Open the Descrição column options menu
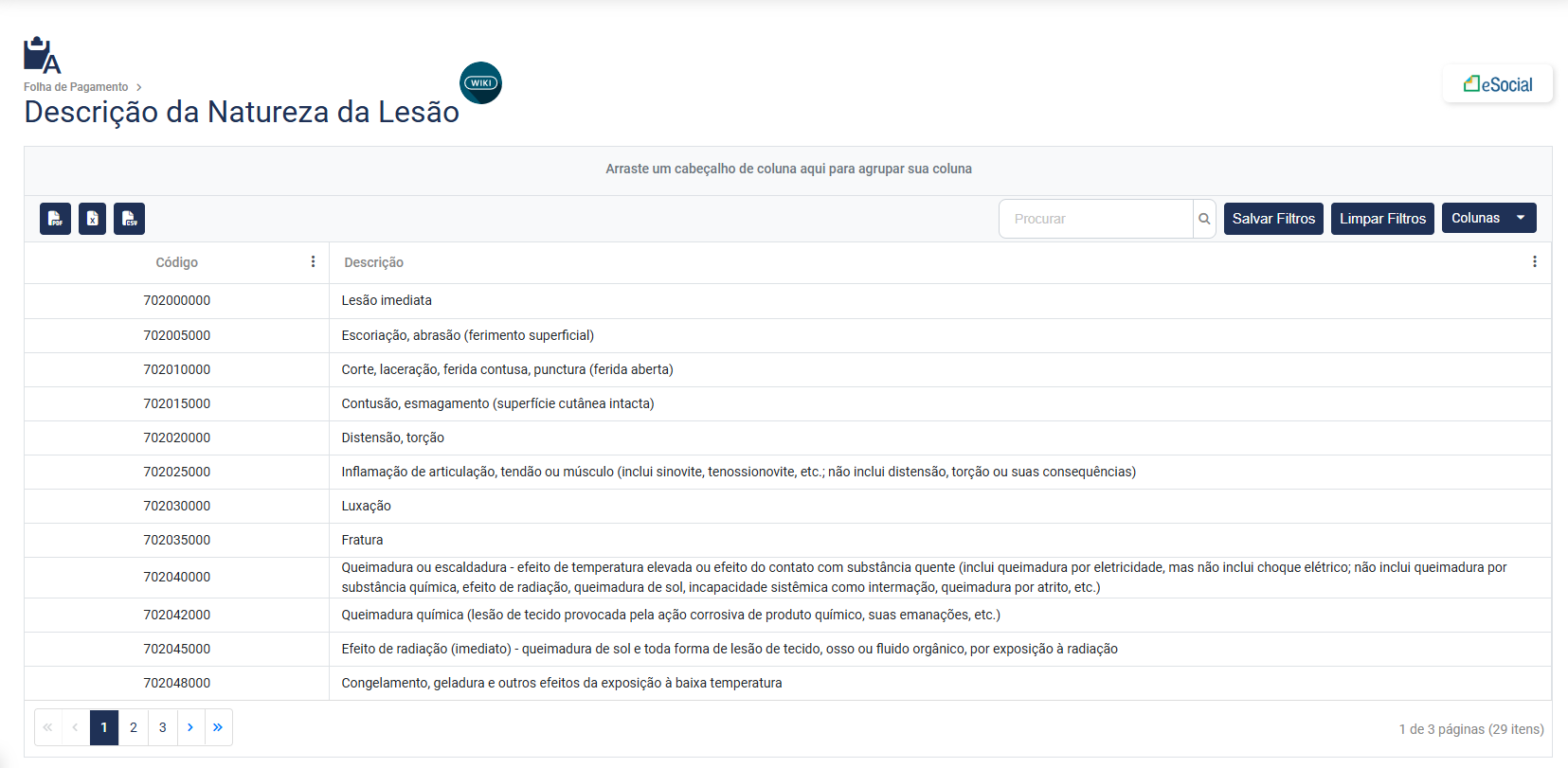Screen dimensions: 1568x768 (x=1535, y=261)
